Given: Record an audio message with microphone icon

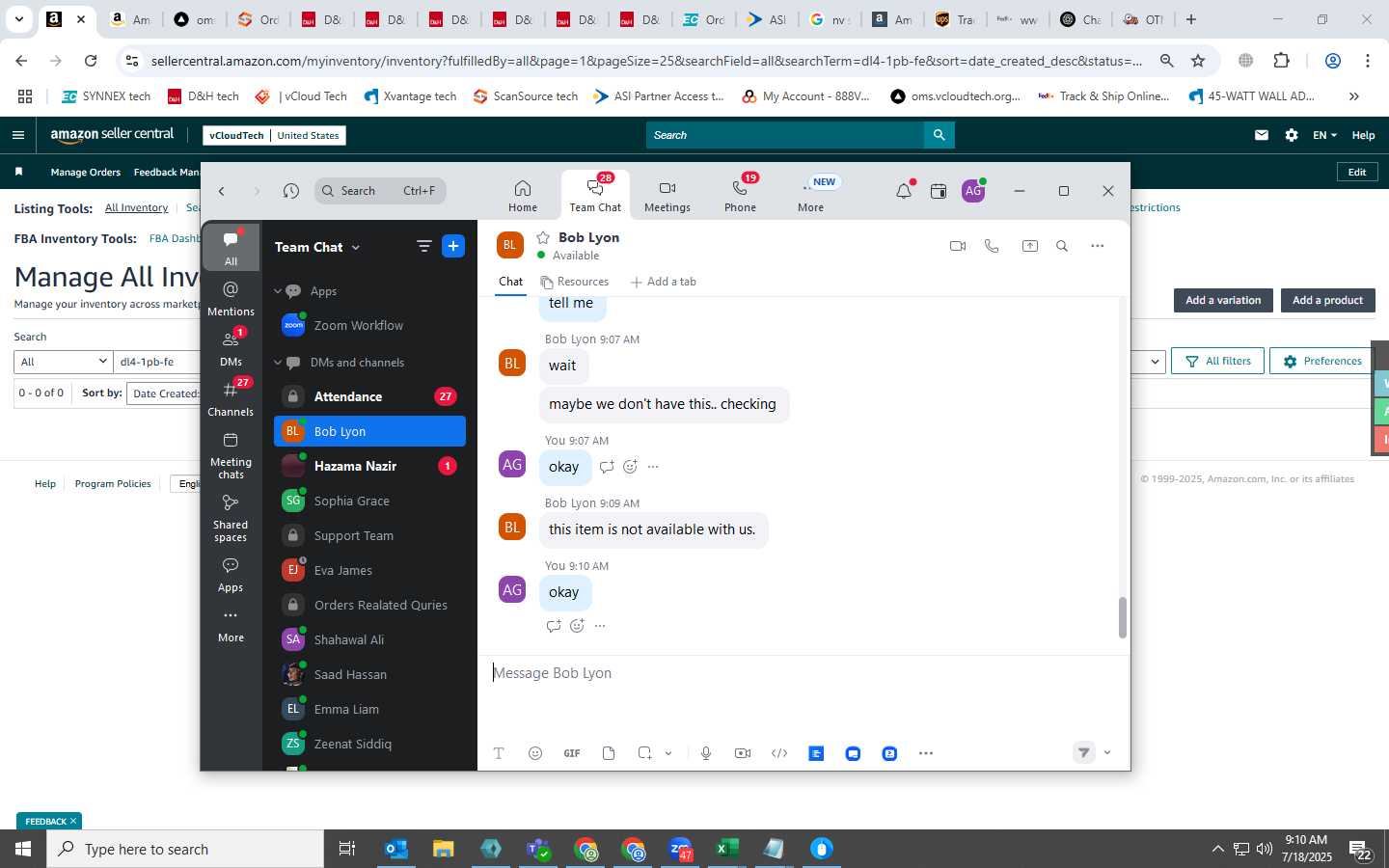Looking at the screenshot, I should 706,753.
